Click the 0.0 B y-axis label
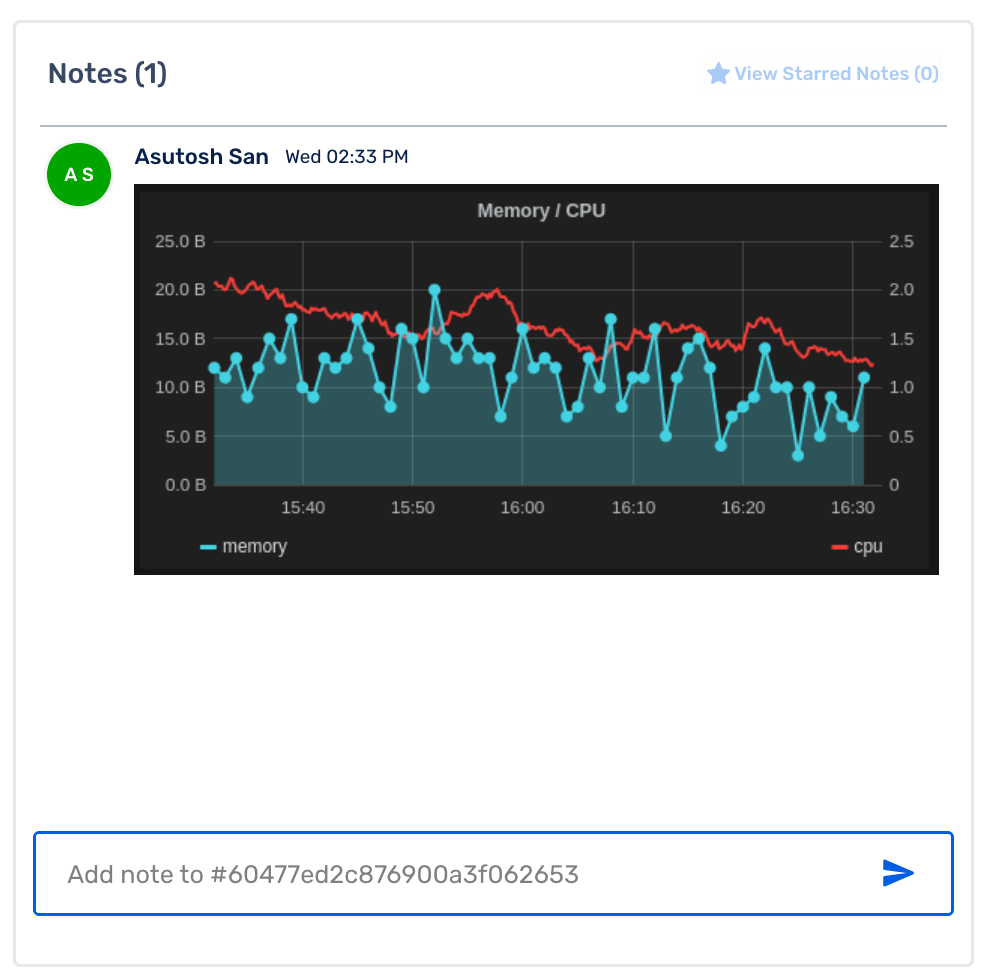 coord(186,485)
